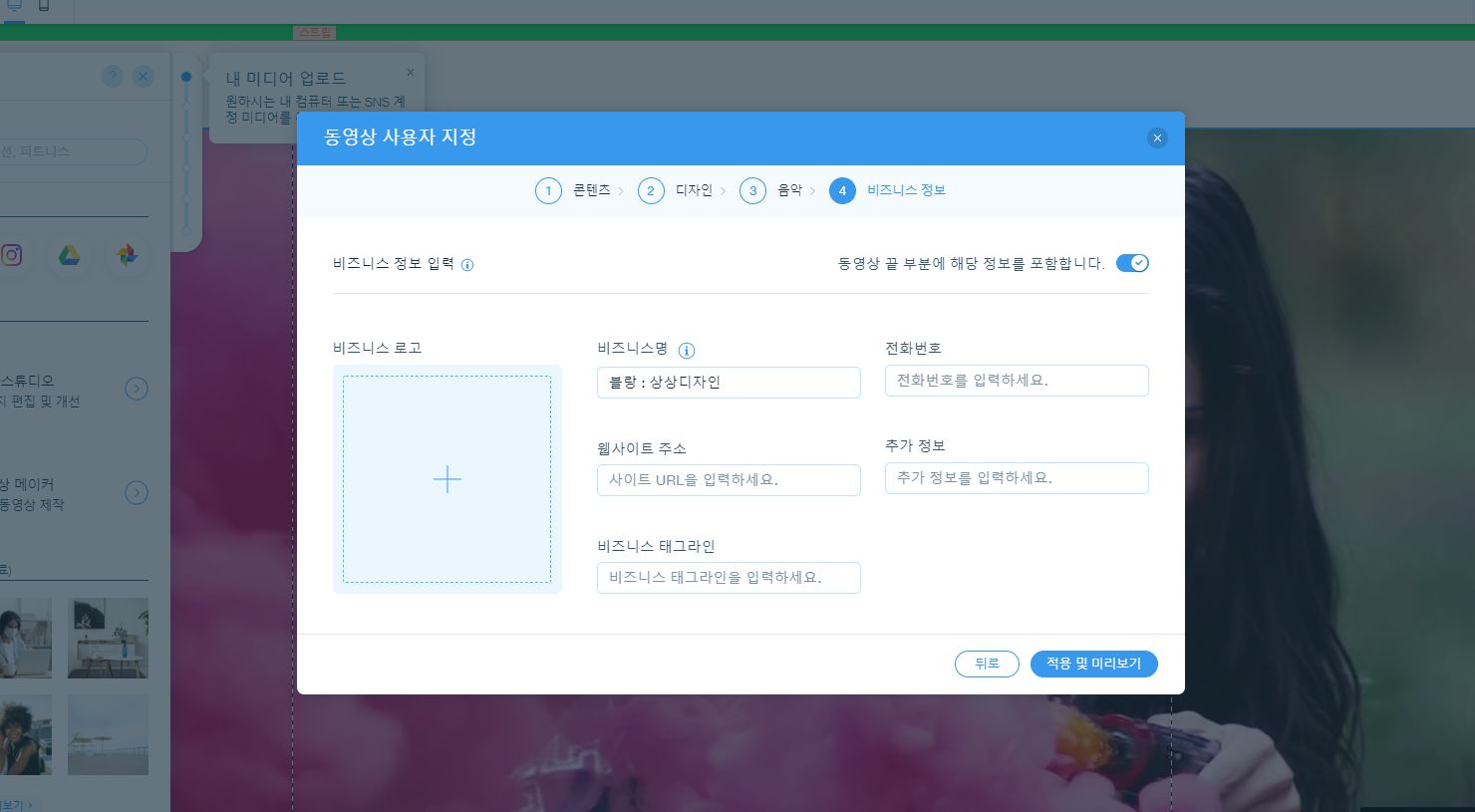This screenshot has width=1475, height=812.
Task: Close the video customization dialog
Action: click(x=1157, y=138)
